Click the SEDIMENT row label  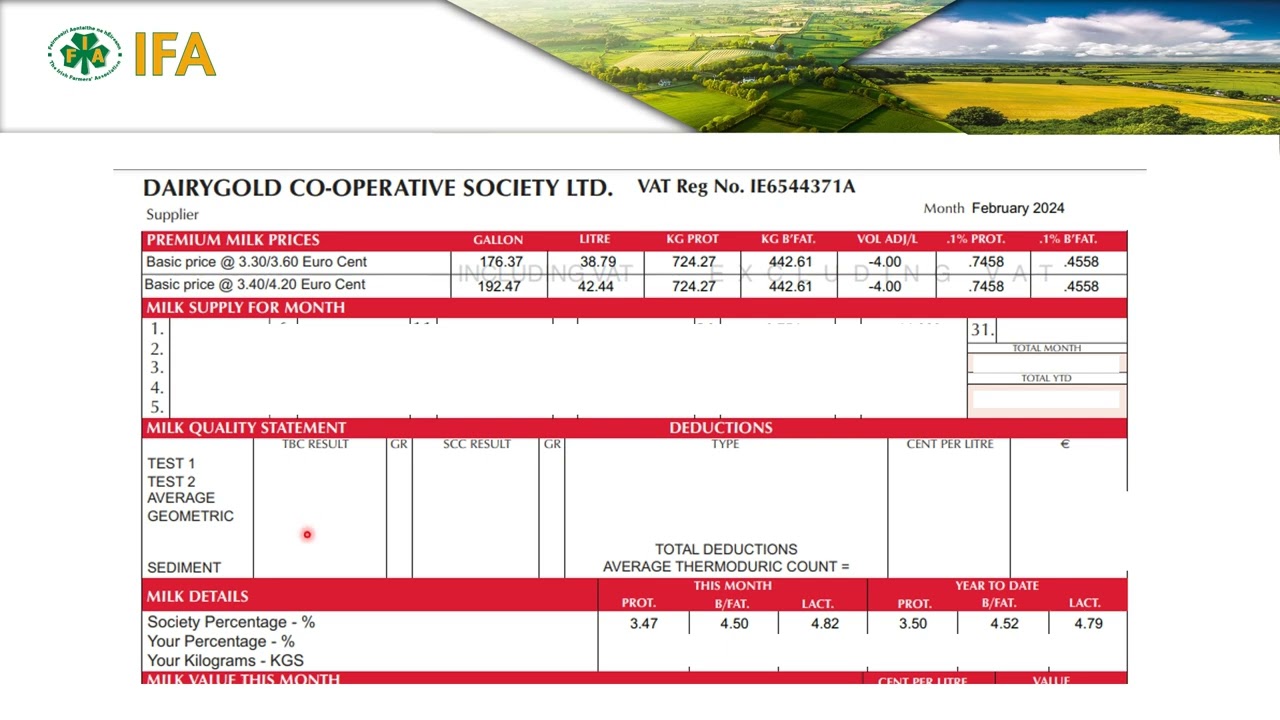[184, 568]
